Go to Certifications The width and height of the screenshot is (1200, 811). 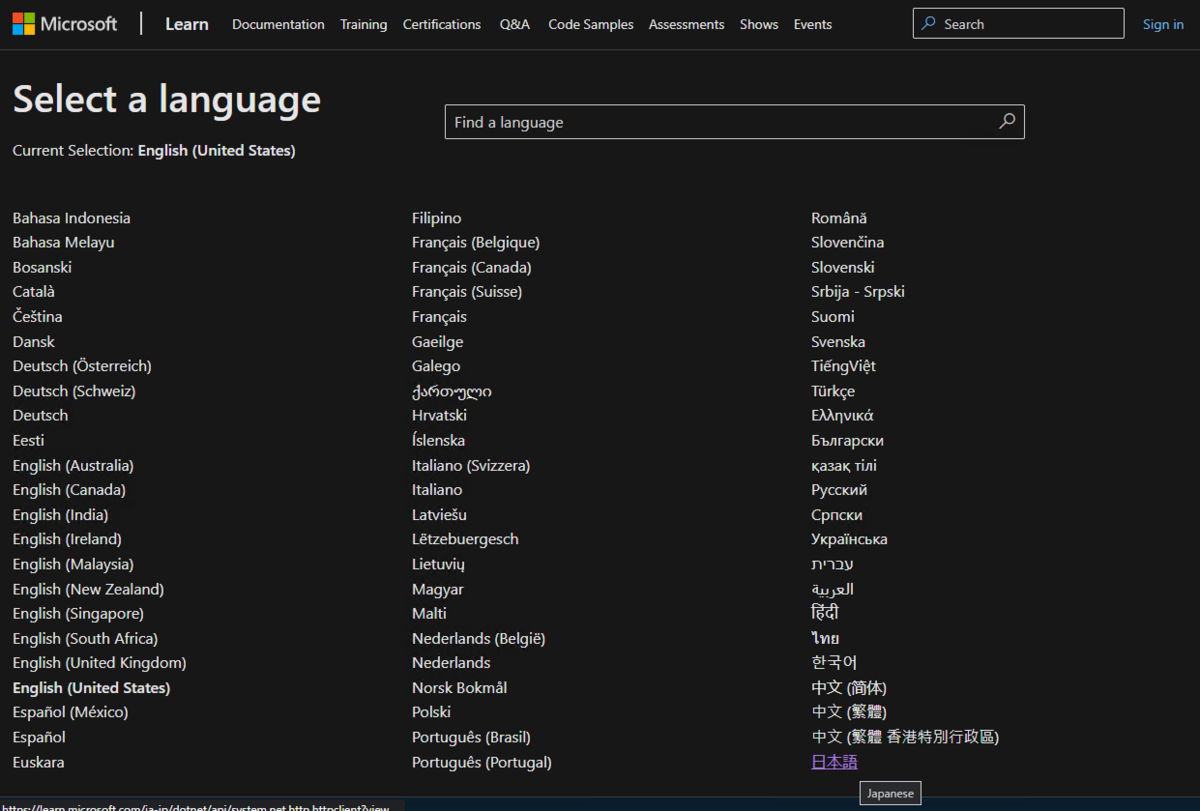[x=442, y=24]
